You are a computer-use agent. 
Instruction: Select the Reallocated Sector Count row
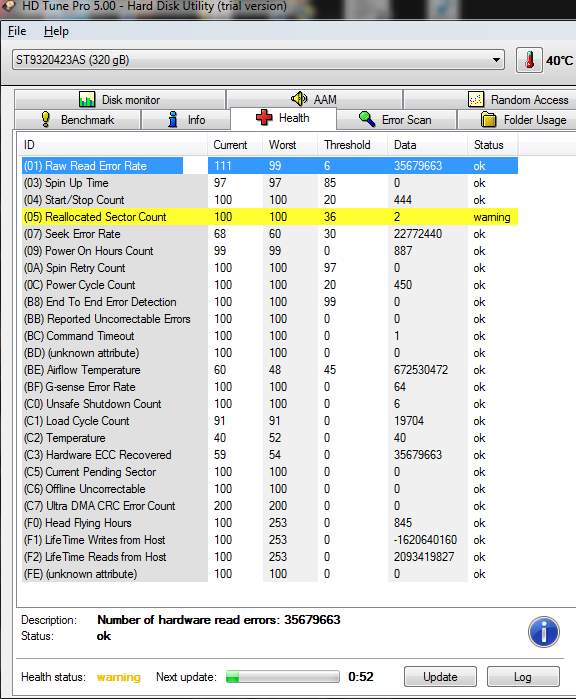(x=270, y=217)
